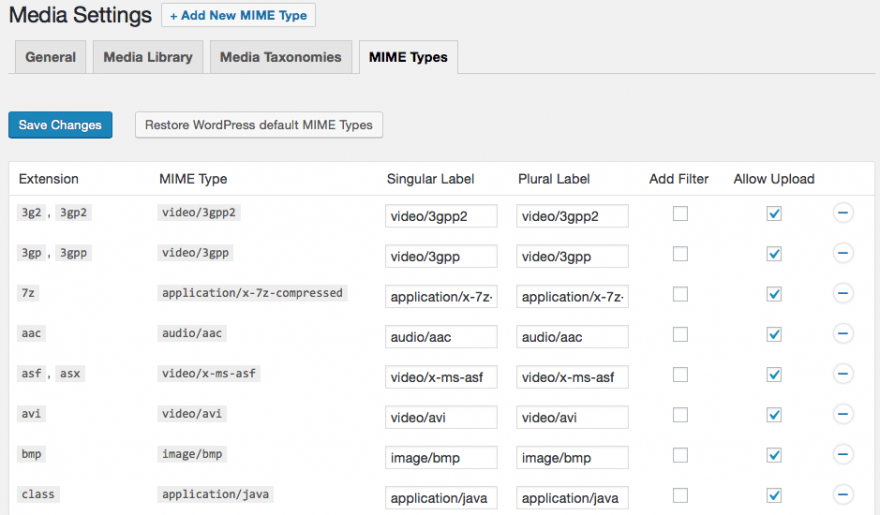Delete the bmp image MIME type
This screenshot has height=515, width=880.
(843, 454)
